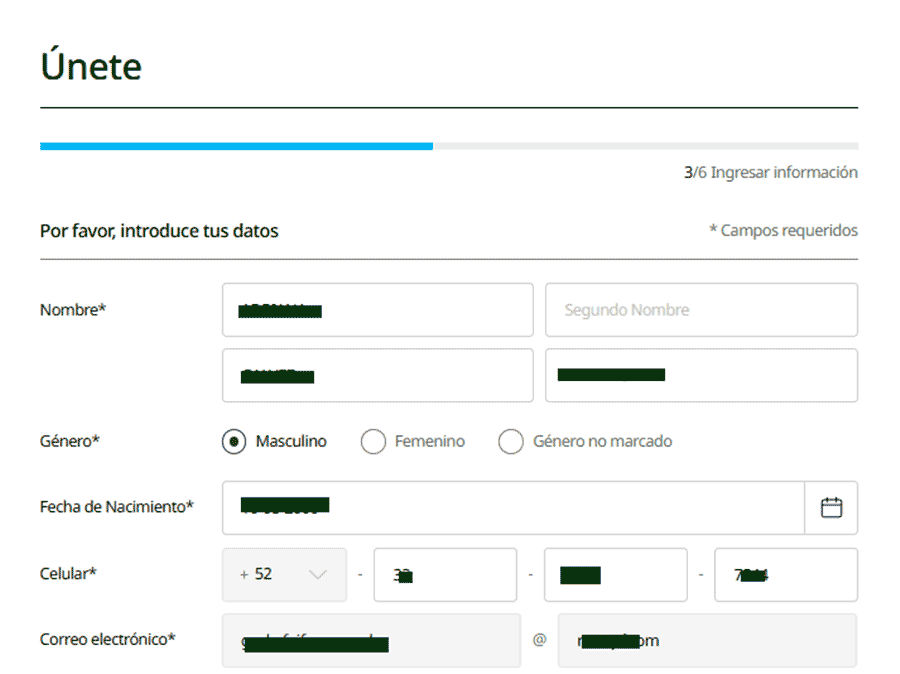Focus the first phone digits field
The height and width of the screenshot is (674, 900).
pos(445,575)
